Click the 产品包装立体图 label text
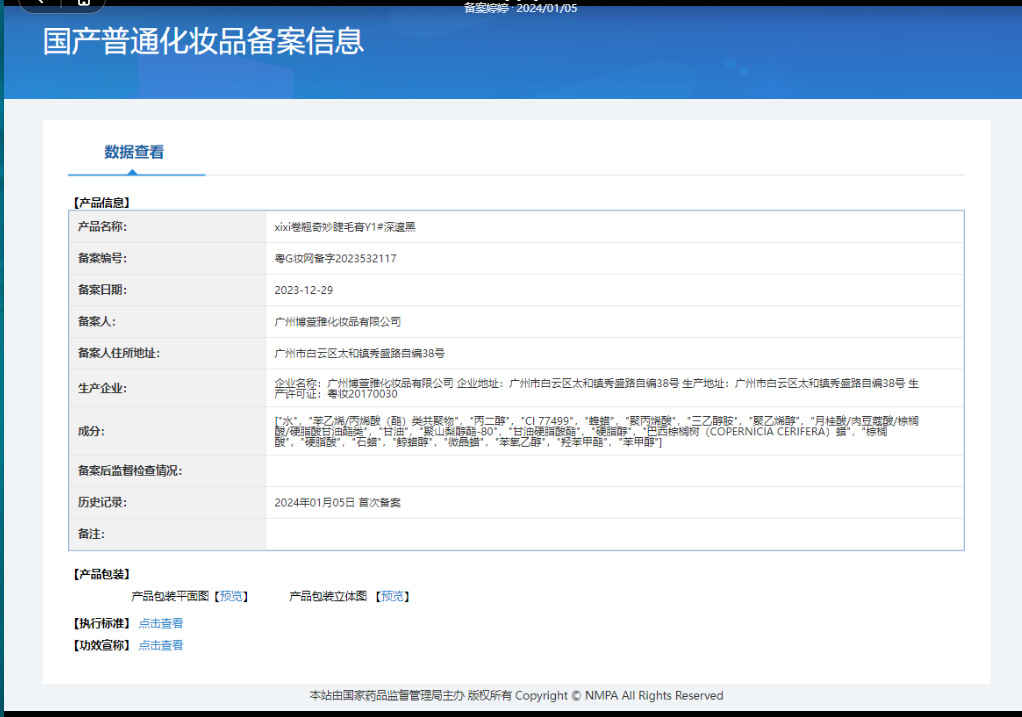The image size is (1022, 717). click(328, 596)
